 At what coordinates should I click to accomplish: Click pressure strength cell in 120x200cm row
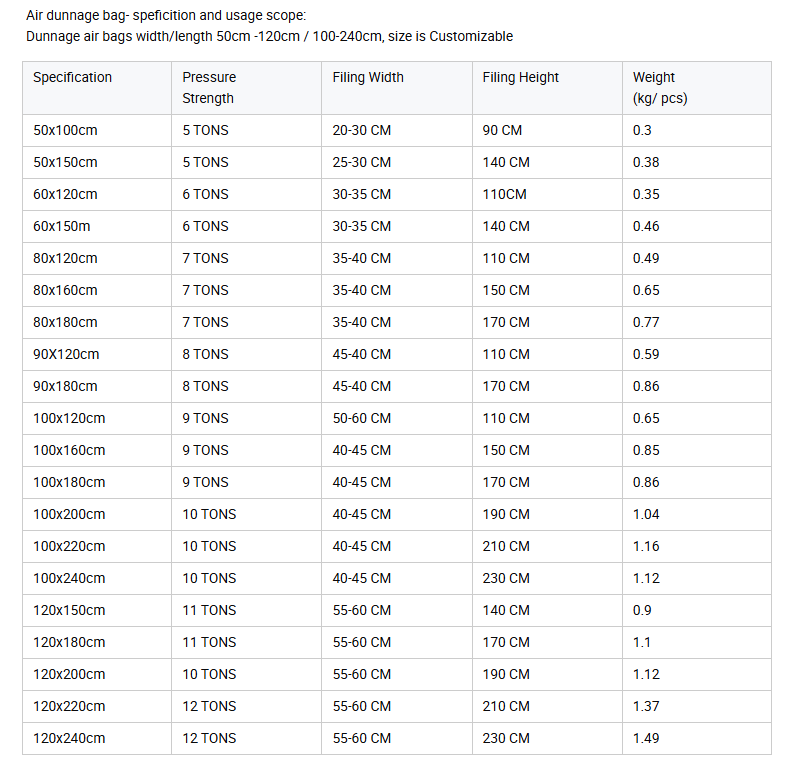(x=247, y=674)
